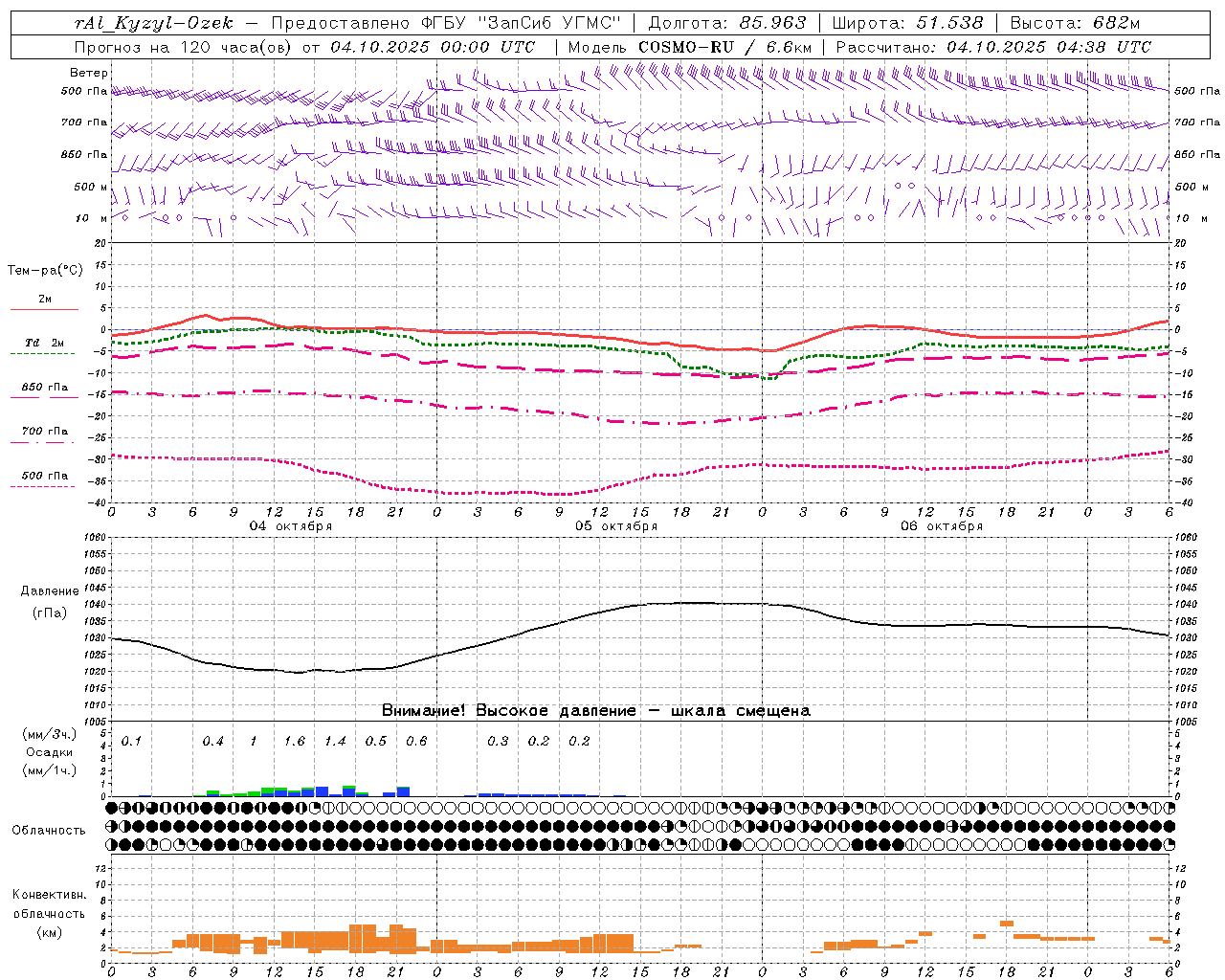The height and width of the screenshot is (980, 1225).
Task: Click the '0.4' precipitation amount value
Action: point(212,742)
